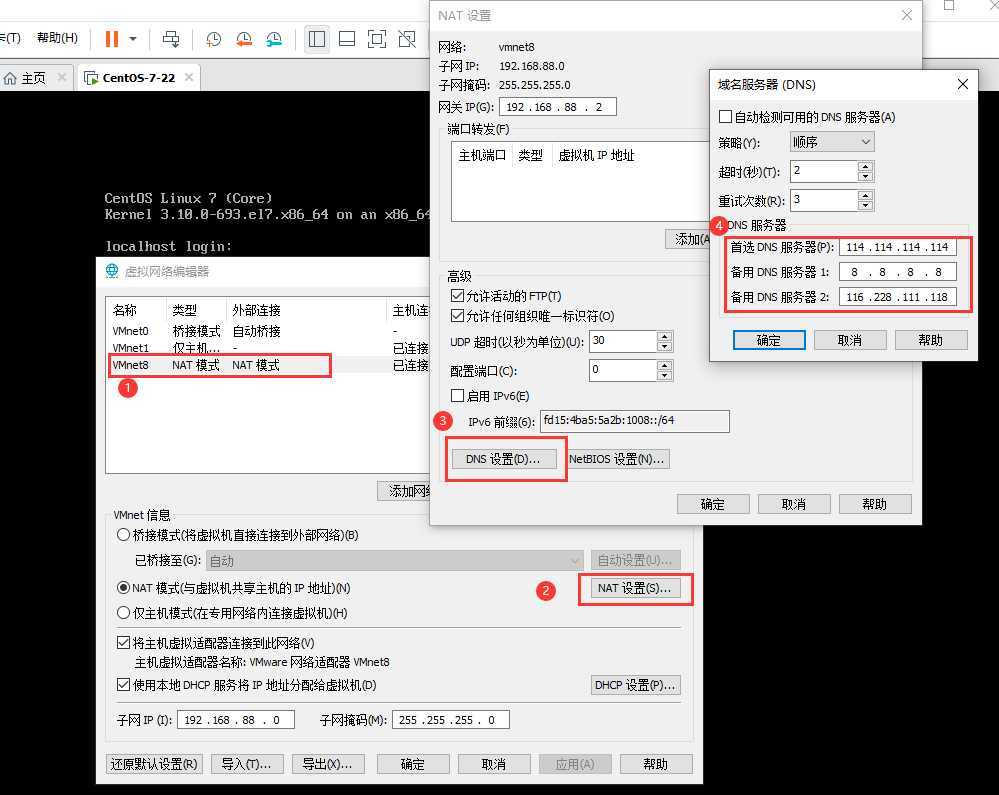Open the 帮助(H) menu
This screenshot has width=999, height=795.
click(57, 38)
